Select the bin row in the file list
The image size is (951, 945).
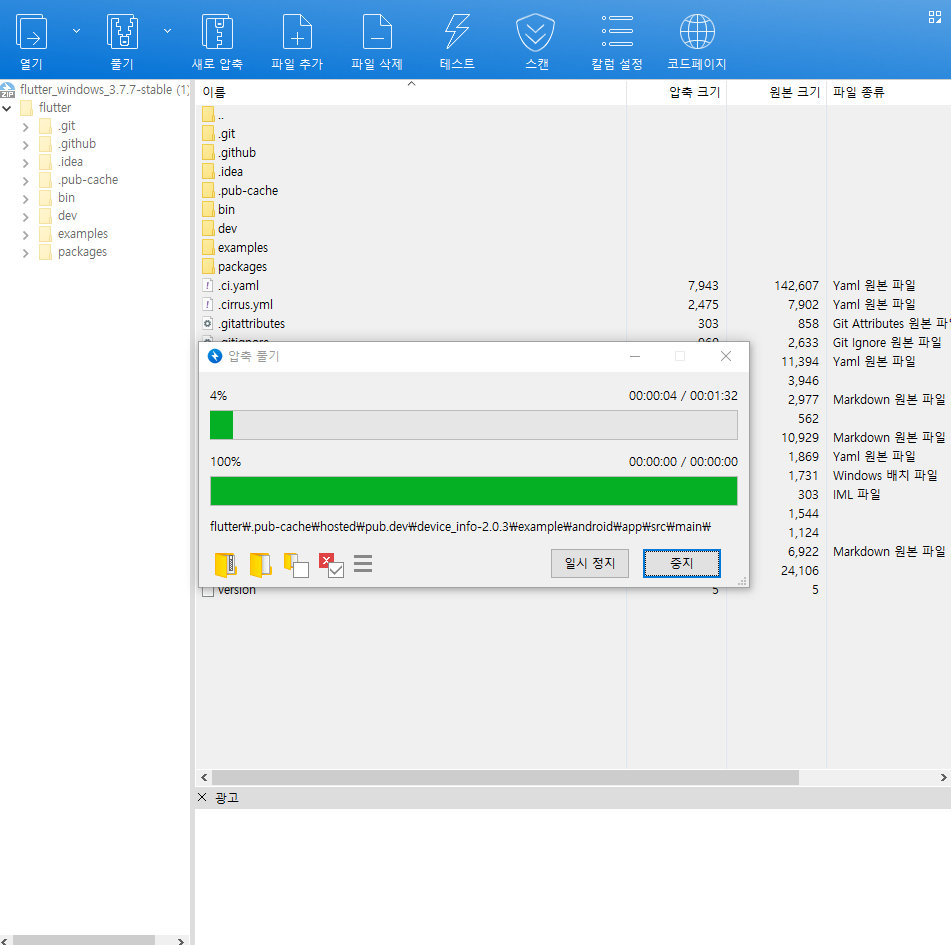tap(411, 209)
